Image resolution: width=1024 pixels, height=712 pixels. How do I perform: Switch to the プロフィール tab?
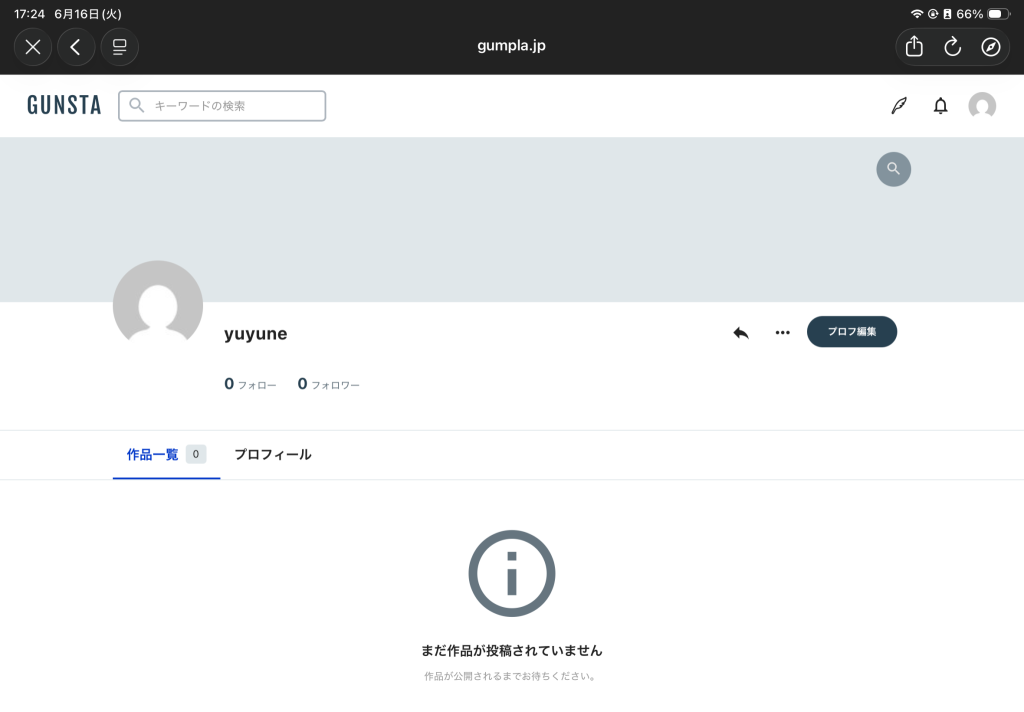point(273,455)
